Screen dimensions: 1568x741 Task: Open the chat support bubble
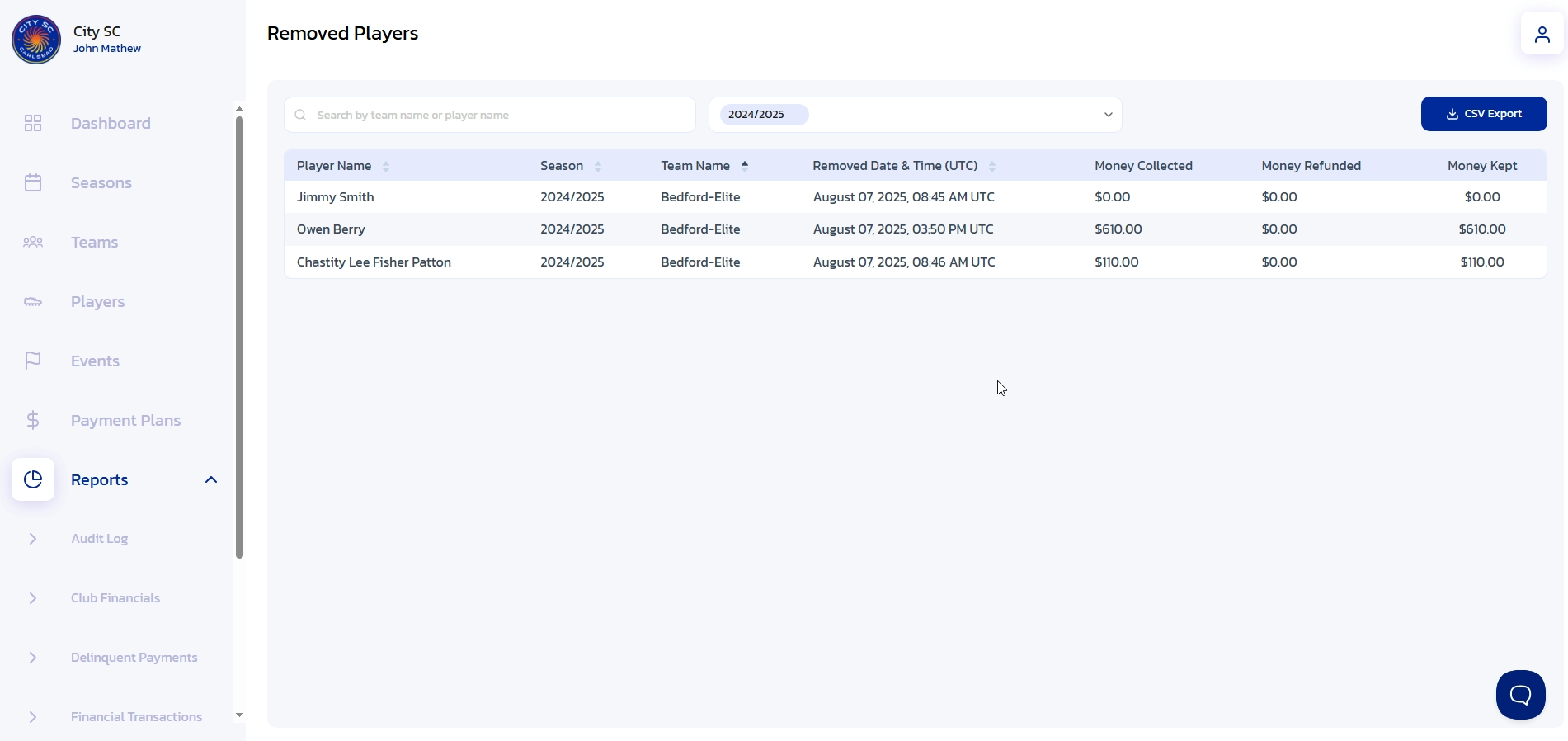point(1520,695)
